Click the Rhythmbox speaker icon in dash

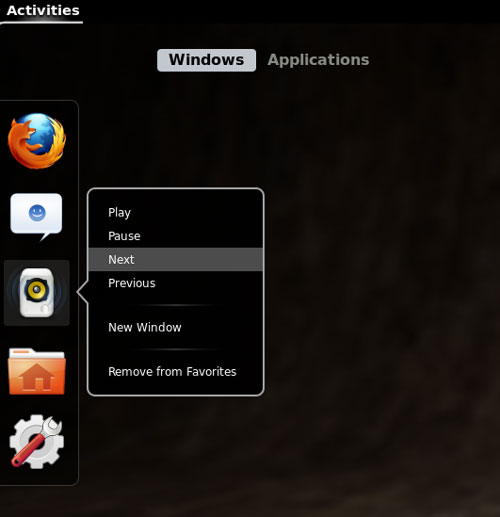pos(37,293)
